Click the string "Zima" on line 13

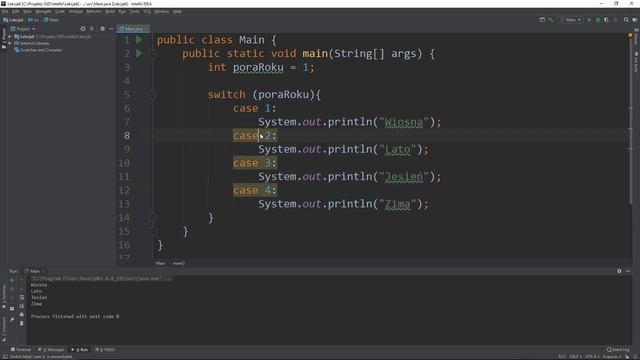pyautogui.click(x=398, y=204)
